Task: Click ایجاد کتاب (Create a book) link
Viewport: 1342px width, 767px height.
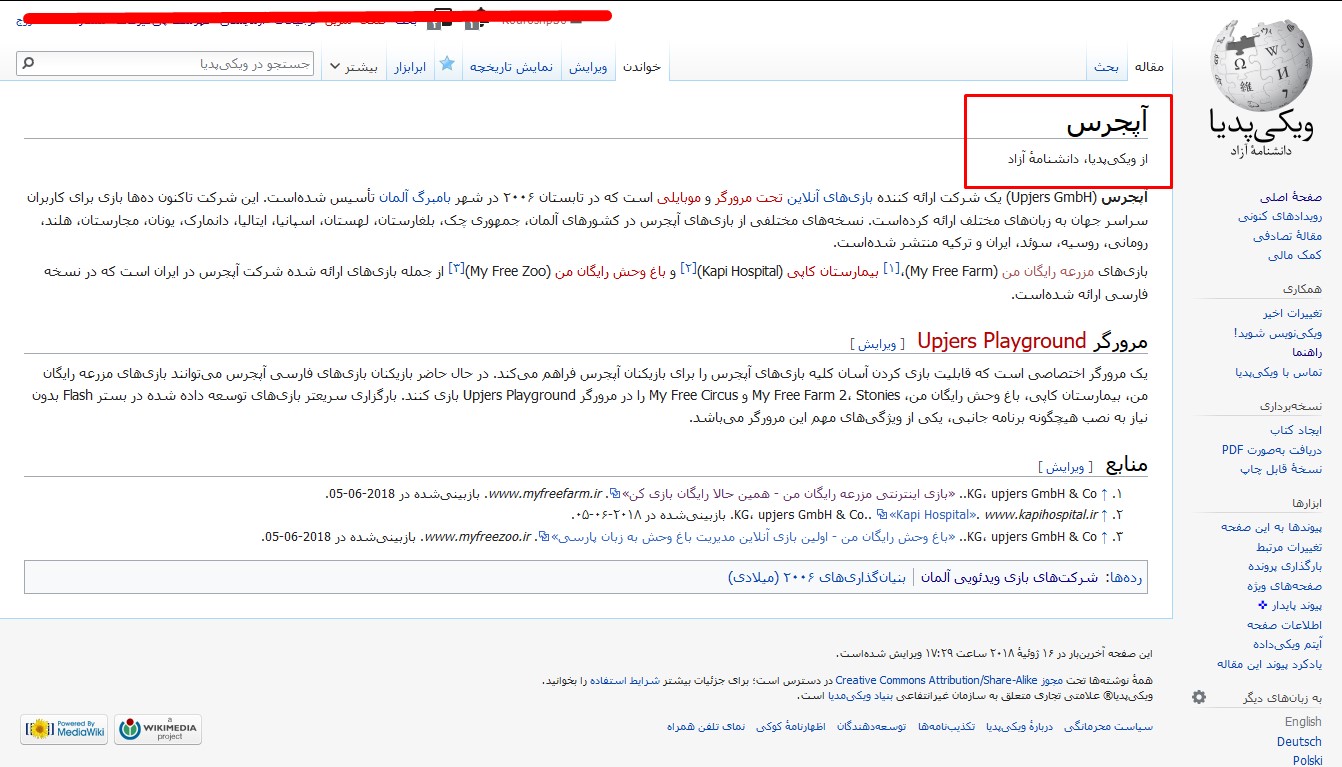Action: coord(1296,430)
